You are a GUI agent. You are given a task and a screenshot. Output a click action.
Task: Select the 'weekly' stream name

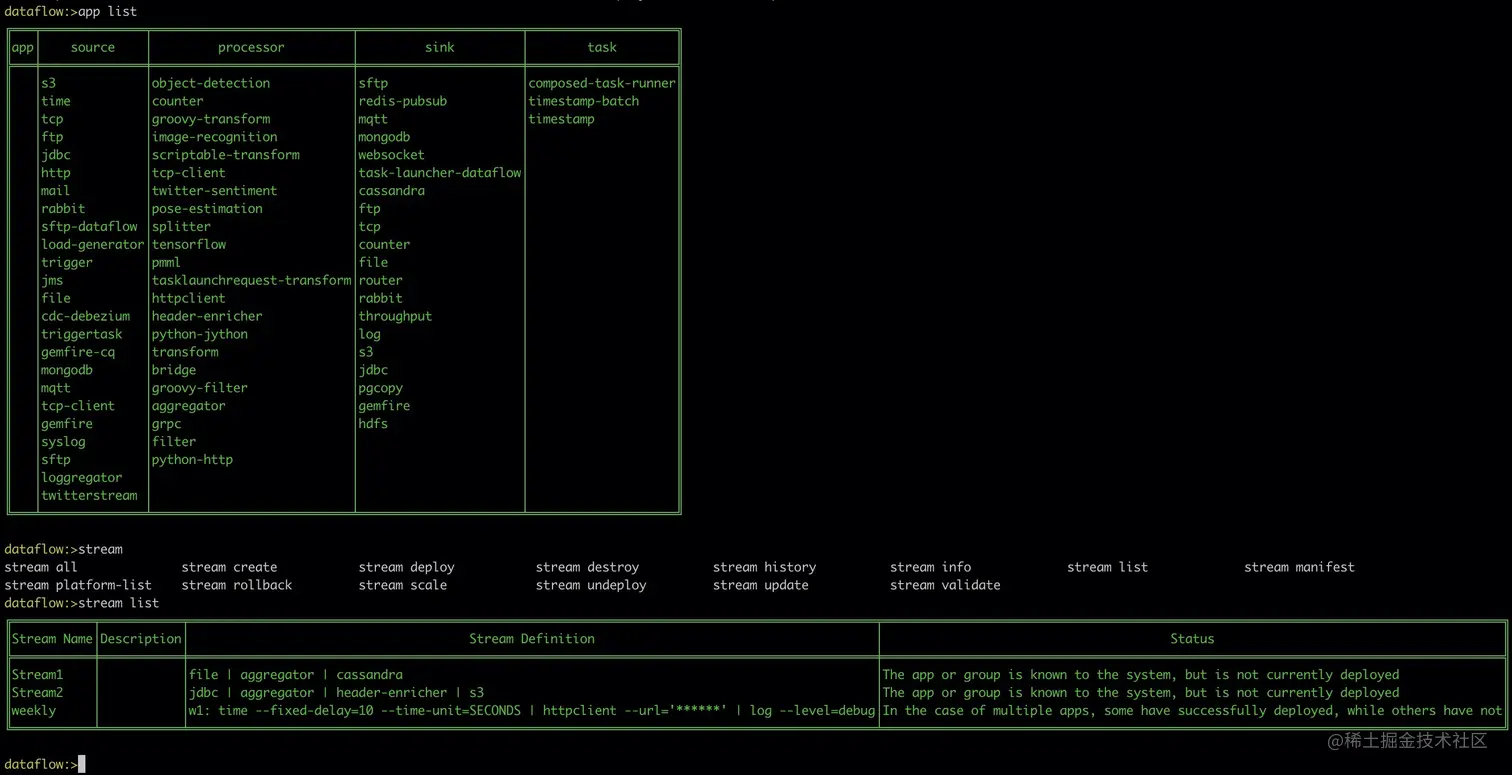(x=34, y=711)
